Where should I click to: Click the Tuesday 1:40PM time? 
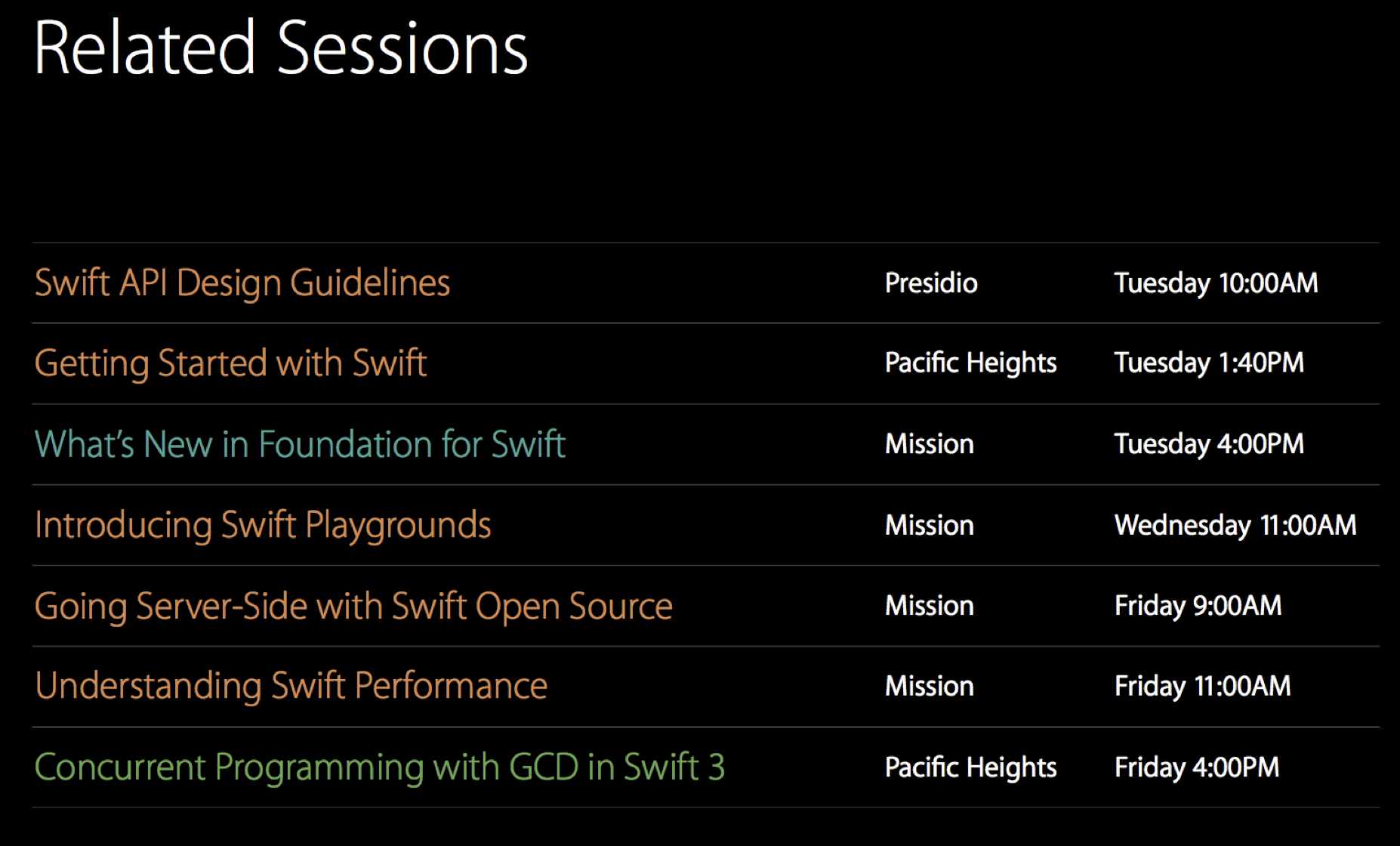[x=1209, y=363]
